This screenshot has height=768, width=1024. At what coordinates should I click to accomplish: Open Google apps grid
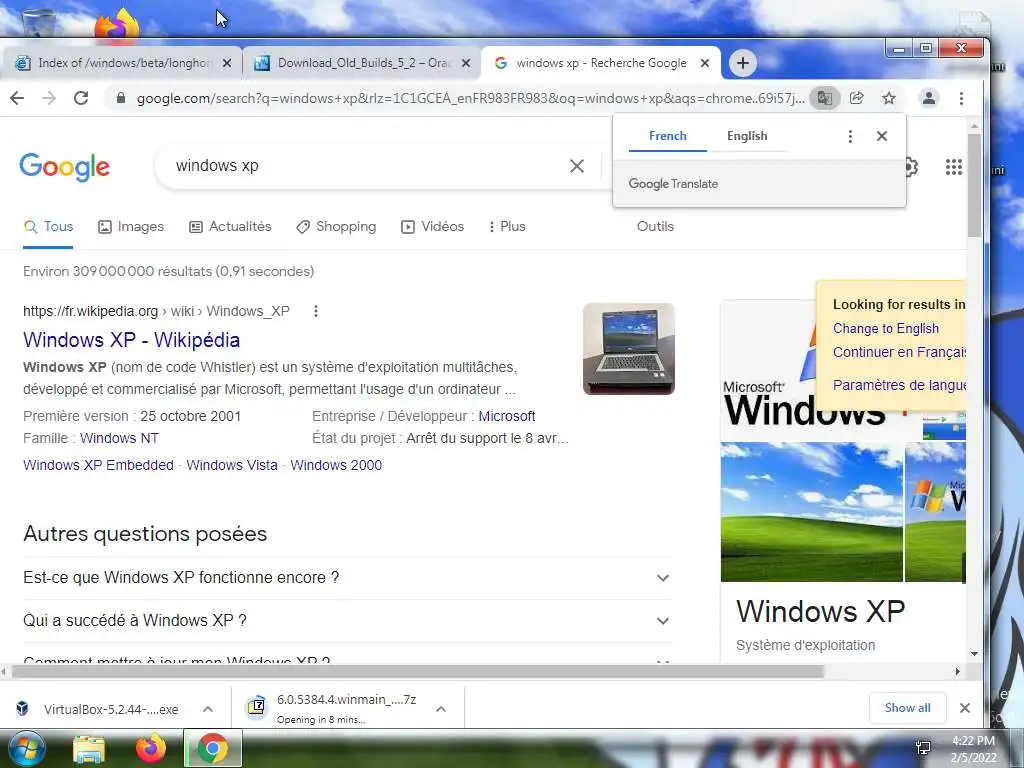[953, 167]
